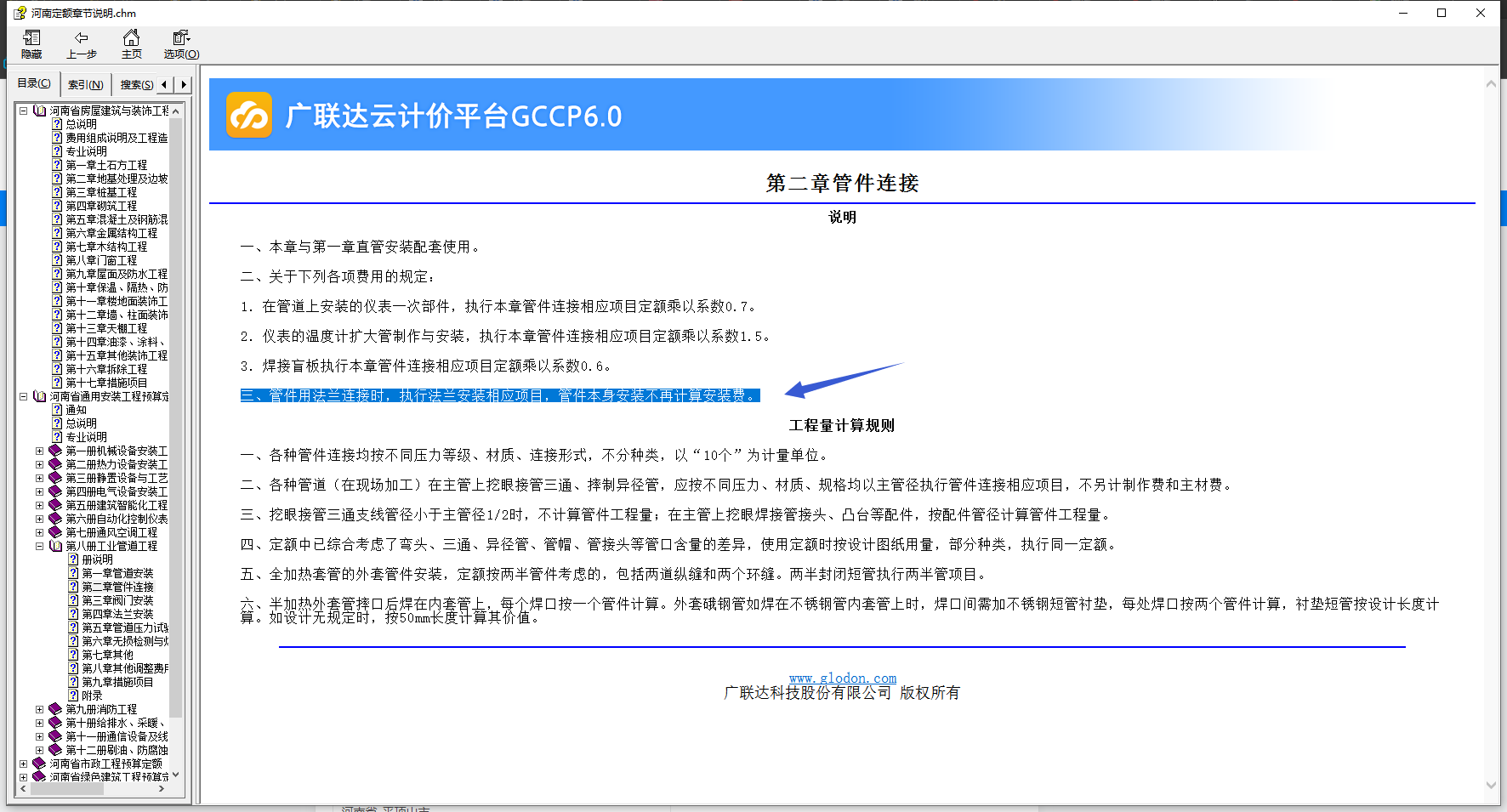Expand 第四册电气设备安装 tree node
Viewport: 1507px width, 812px height.
[39, 491]
